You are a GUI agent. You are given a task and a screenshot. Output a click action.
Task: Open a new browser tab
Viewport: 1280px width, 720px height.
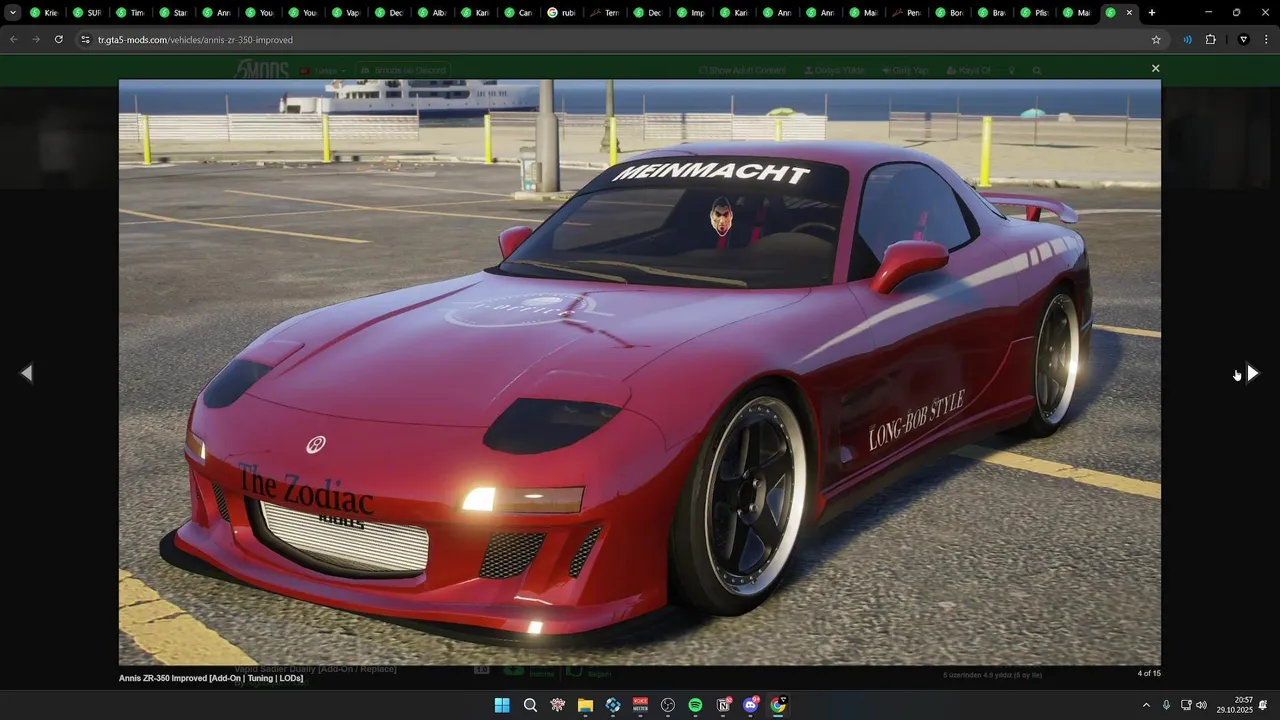click(x=1152, y=12)
